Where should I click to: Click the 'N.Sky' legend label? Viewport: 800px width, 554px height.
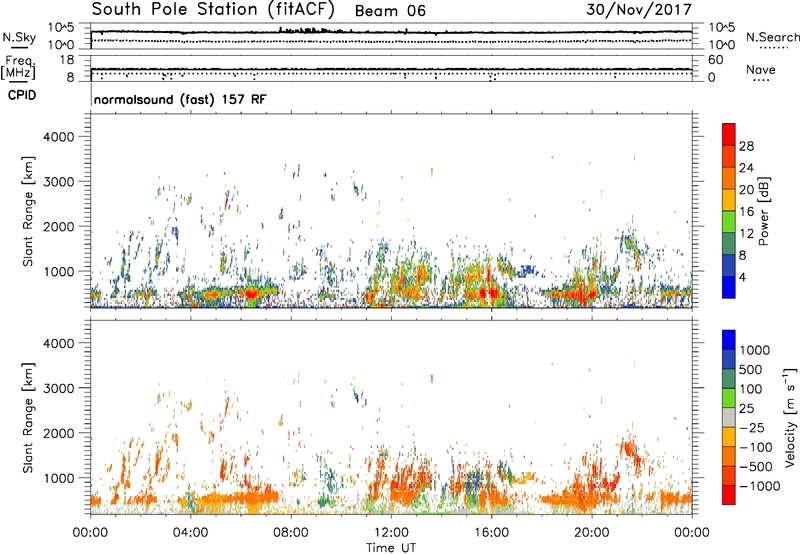[19, 37]
